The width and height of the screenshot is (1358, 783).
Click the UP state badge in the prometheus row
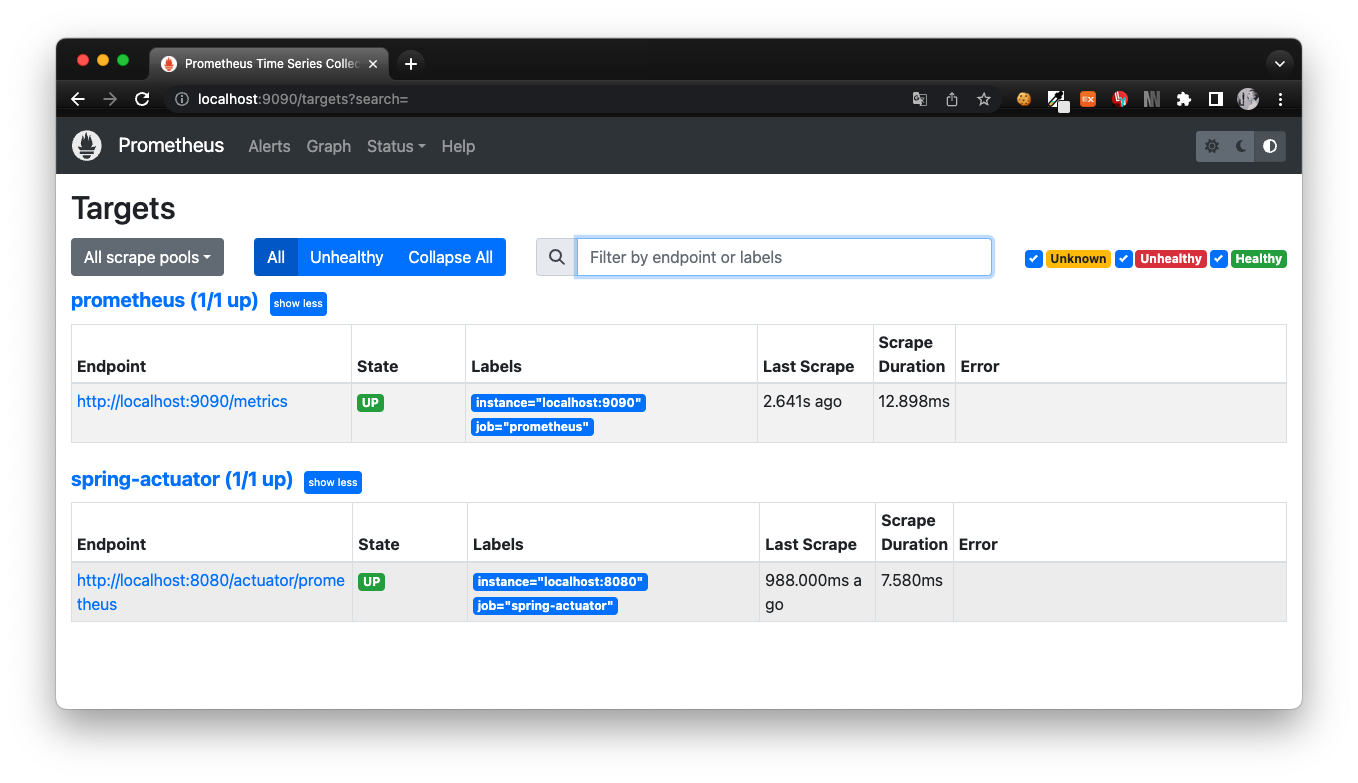coord(371,403)
